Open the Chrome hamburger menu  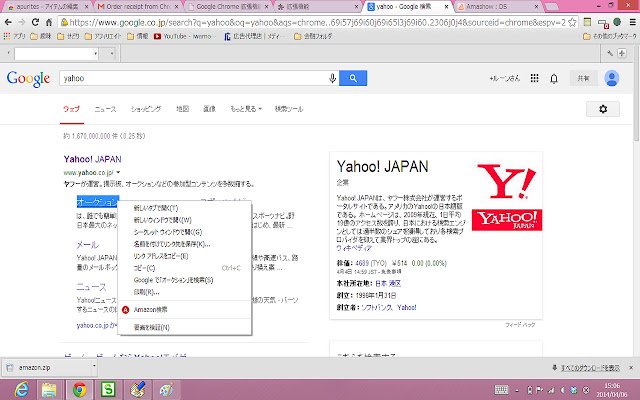click(632, 22)
